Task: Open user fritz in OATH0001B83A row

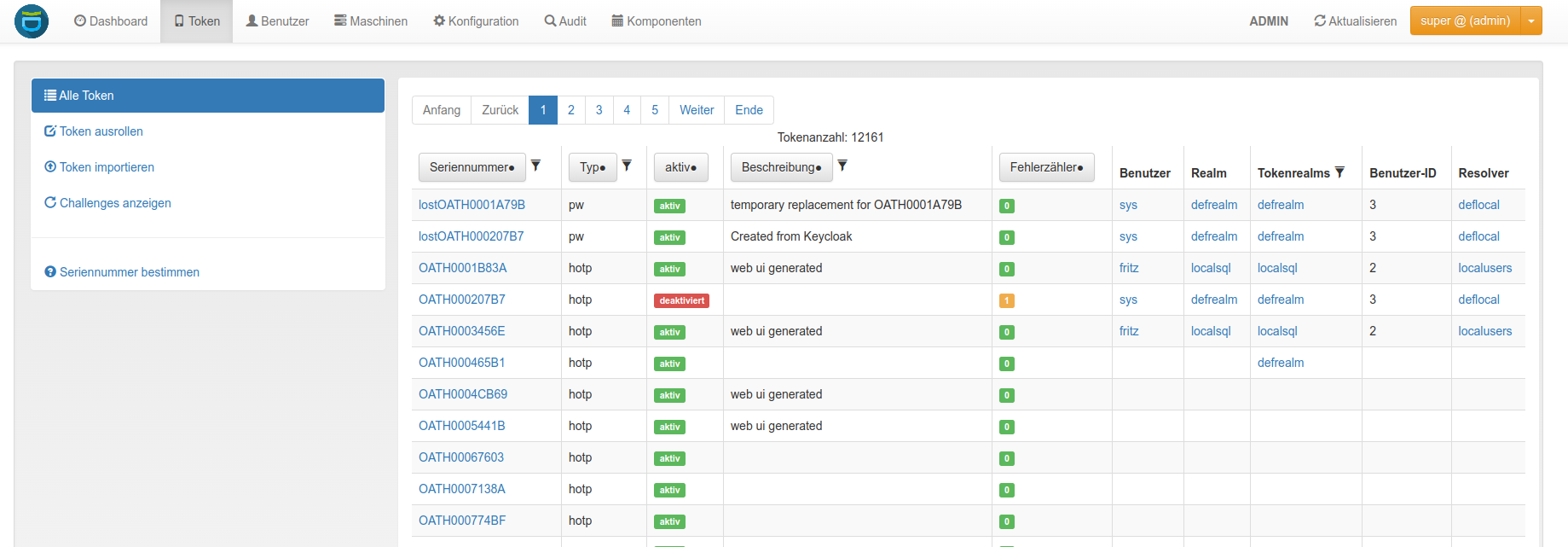Action: (x=1129, y=268)
